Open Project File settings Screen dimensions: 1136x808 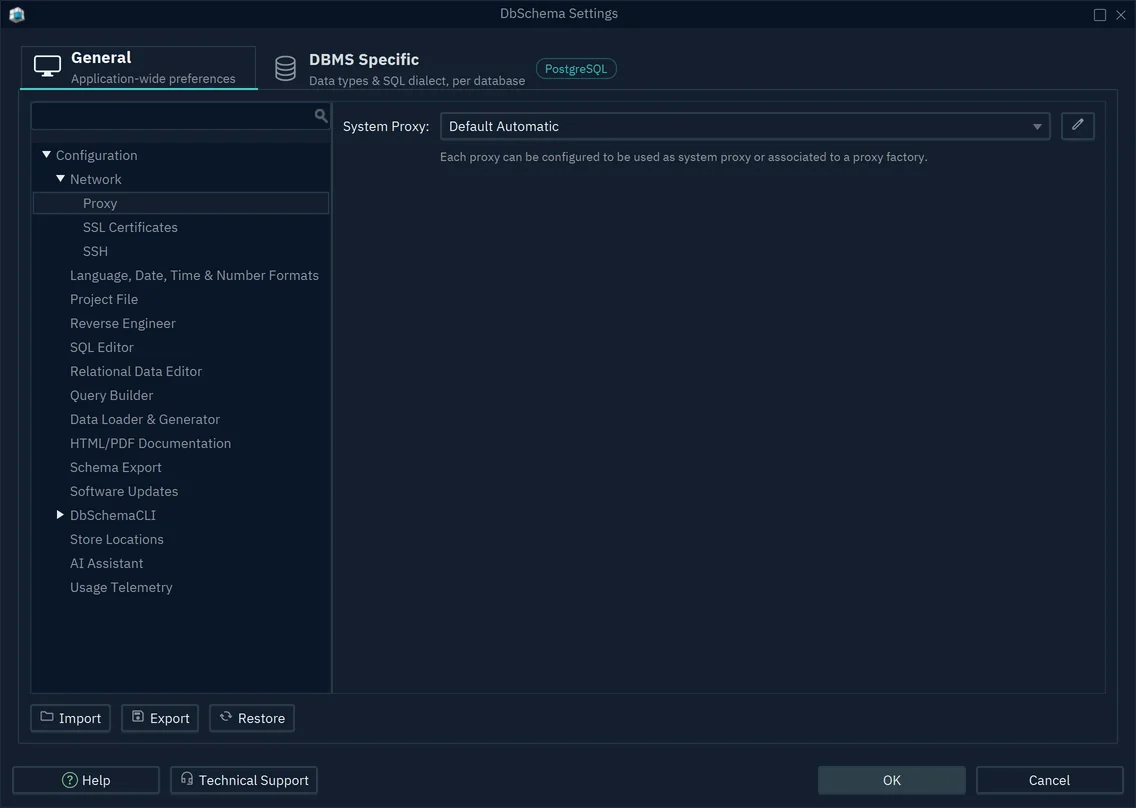104,299
